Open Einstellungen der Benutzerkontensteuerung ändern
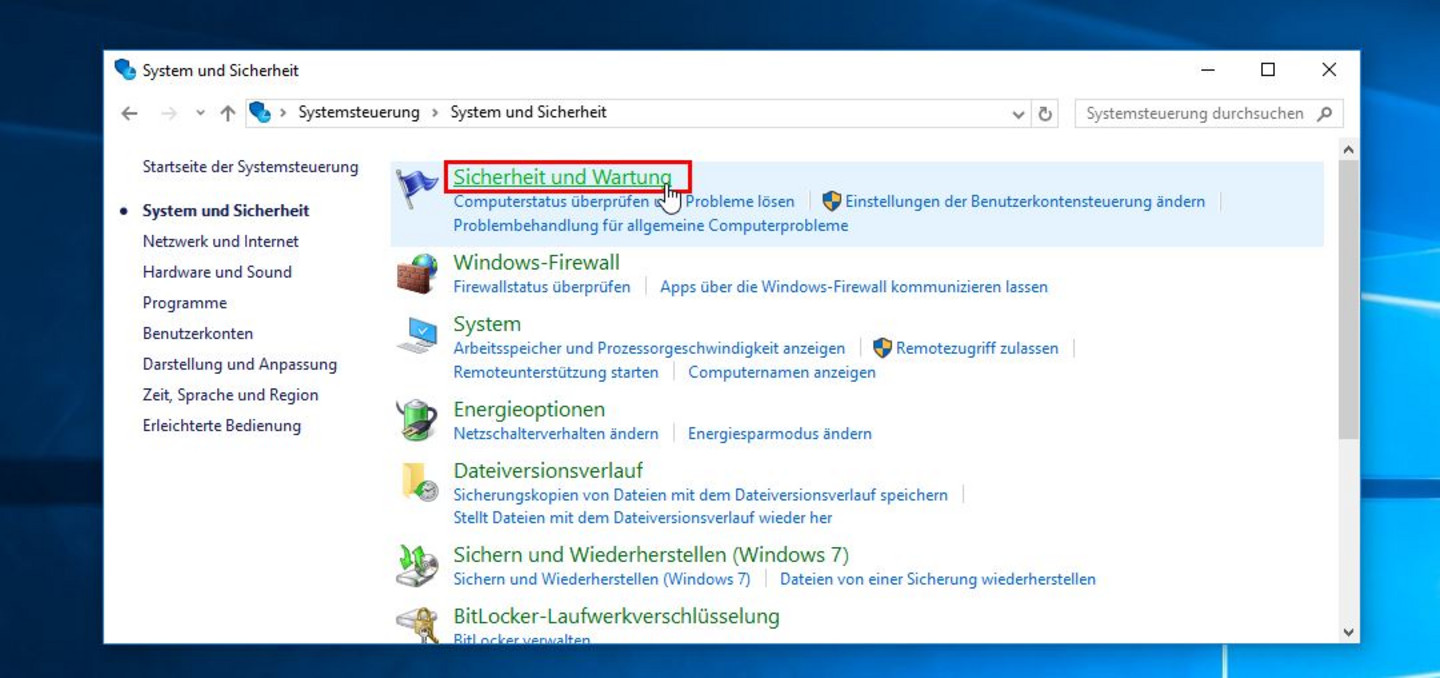1440x678 pixels. tap(1025, 201)
